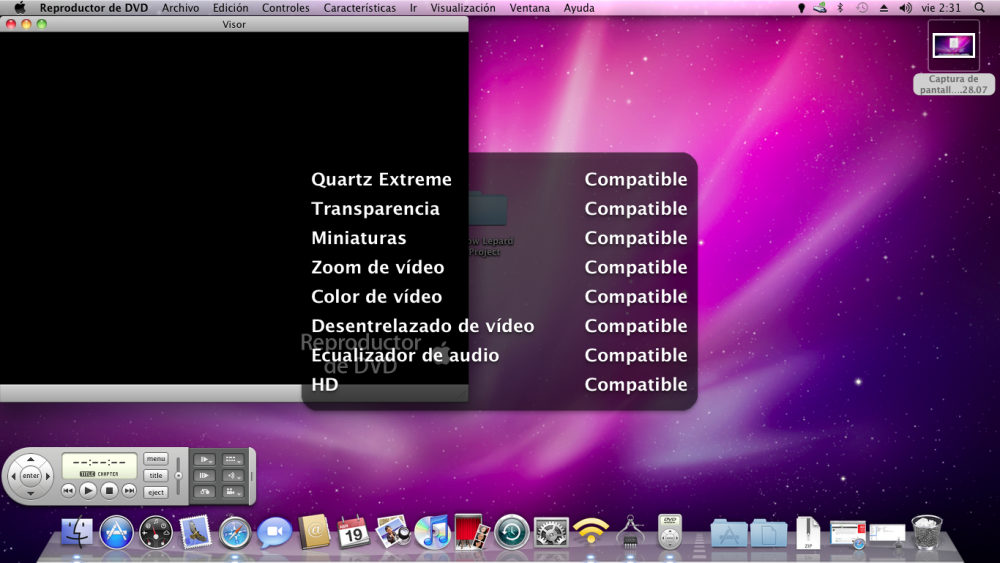
Task: Click the enter button on controller pad
Action: 31,476
